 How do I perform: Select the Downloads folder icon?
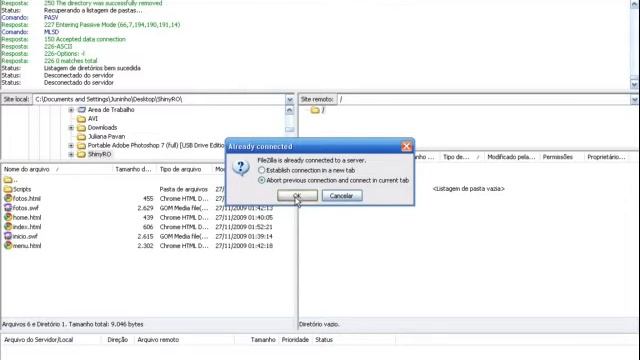click(x=81, y=128)
